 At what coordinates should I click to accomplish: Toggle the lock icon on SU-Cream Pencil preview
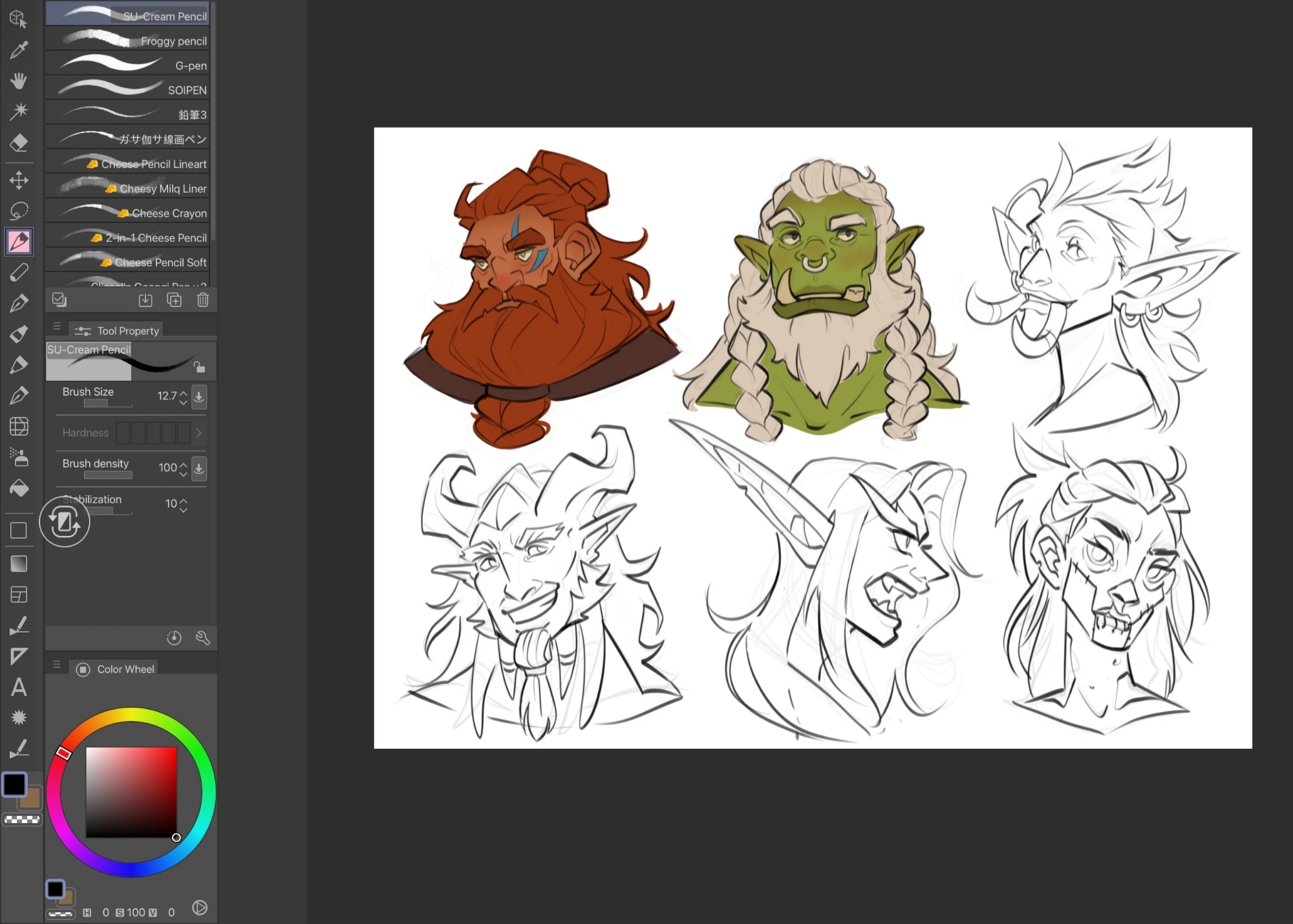point(199,367)
